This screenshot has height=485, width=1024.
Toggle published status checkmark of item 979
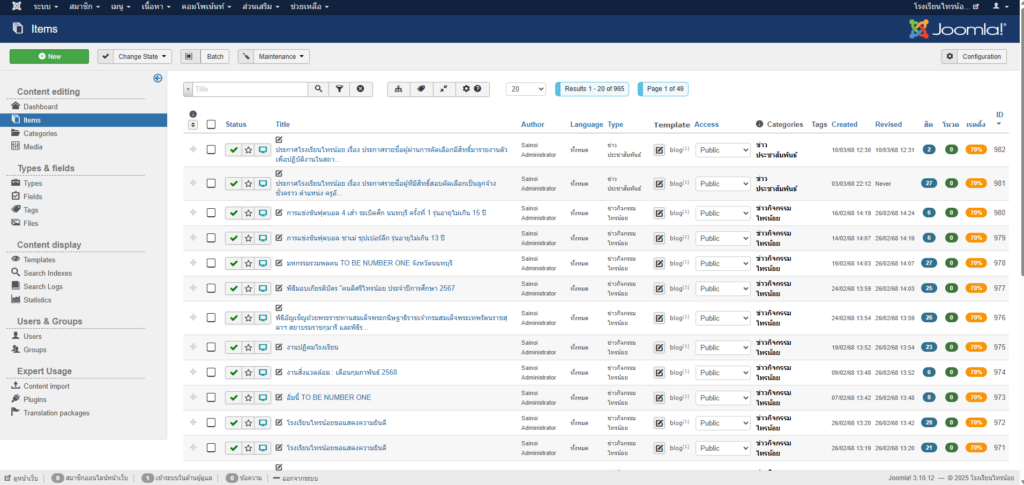pos(233,238)
